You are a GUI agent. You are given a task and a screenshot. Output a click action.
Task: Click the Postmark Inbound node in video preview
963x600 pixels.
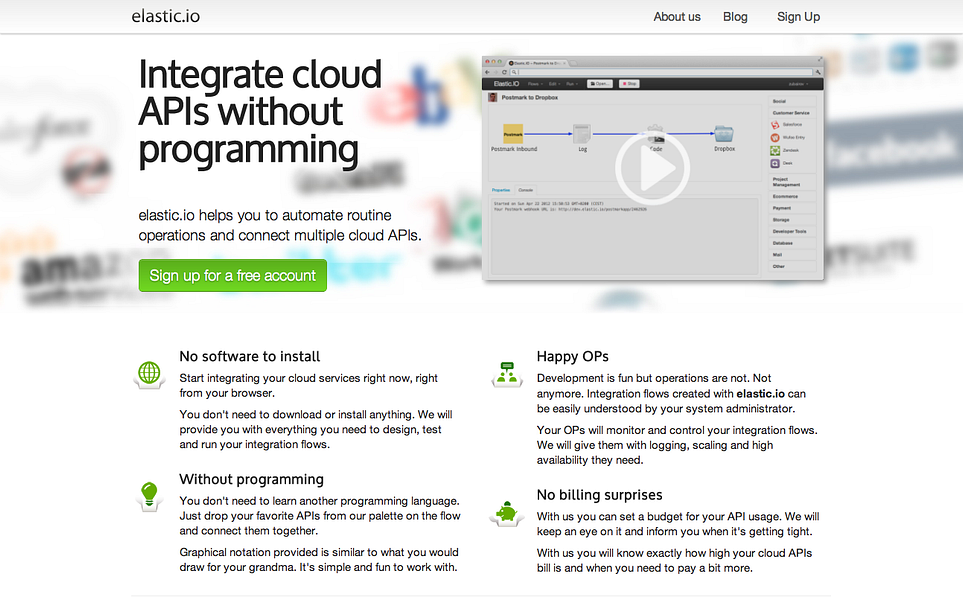(x=513, y=134)
